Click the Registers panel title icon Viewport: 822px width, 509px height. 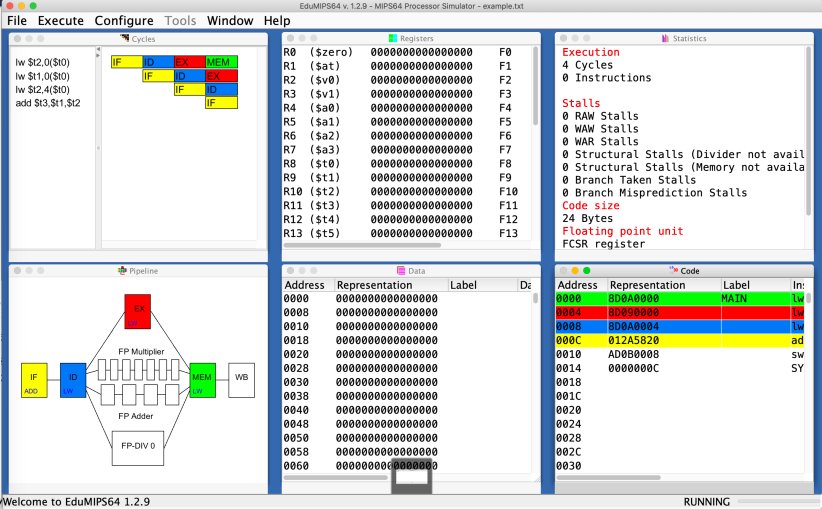pos(393,39)
